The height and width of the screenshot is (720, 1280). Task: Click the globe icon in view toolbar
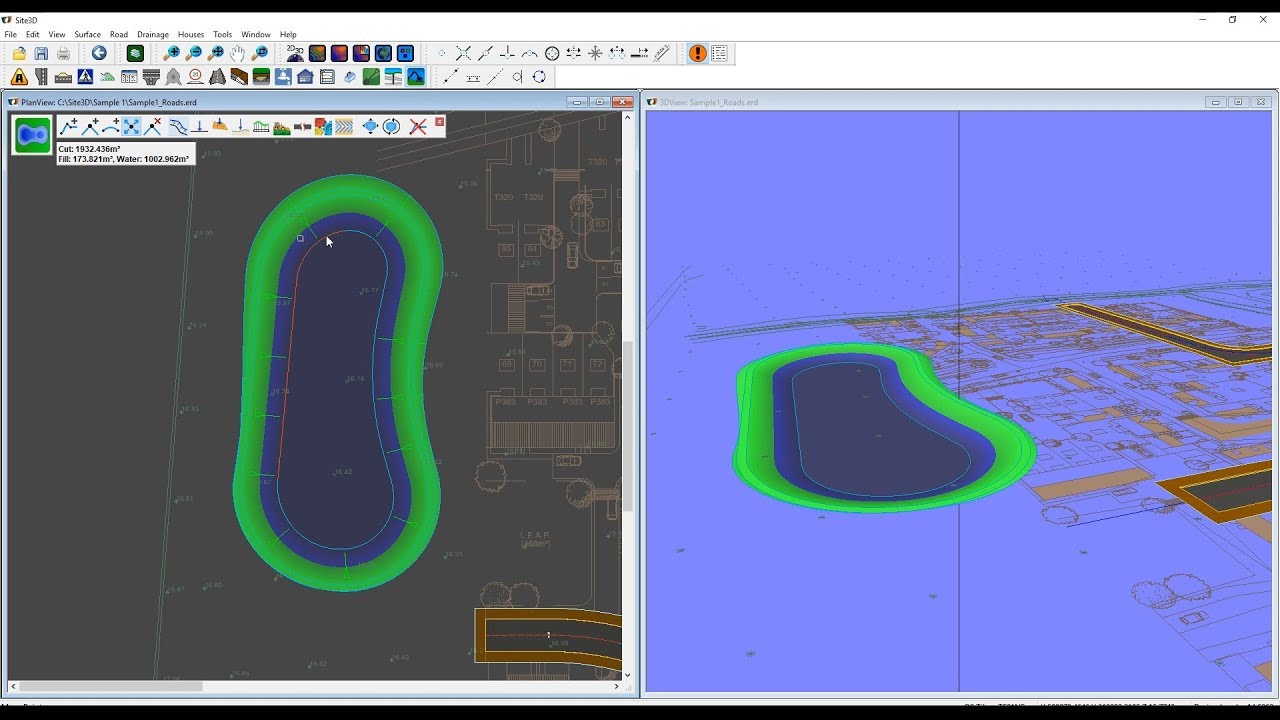click(x=383, y=53)
